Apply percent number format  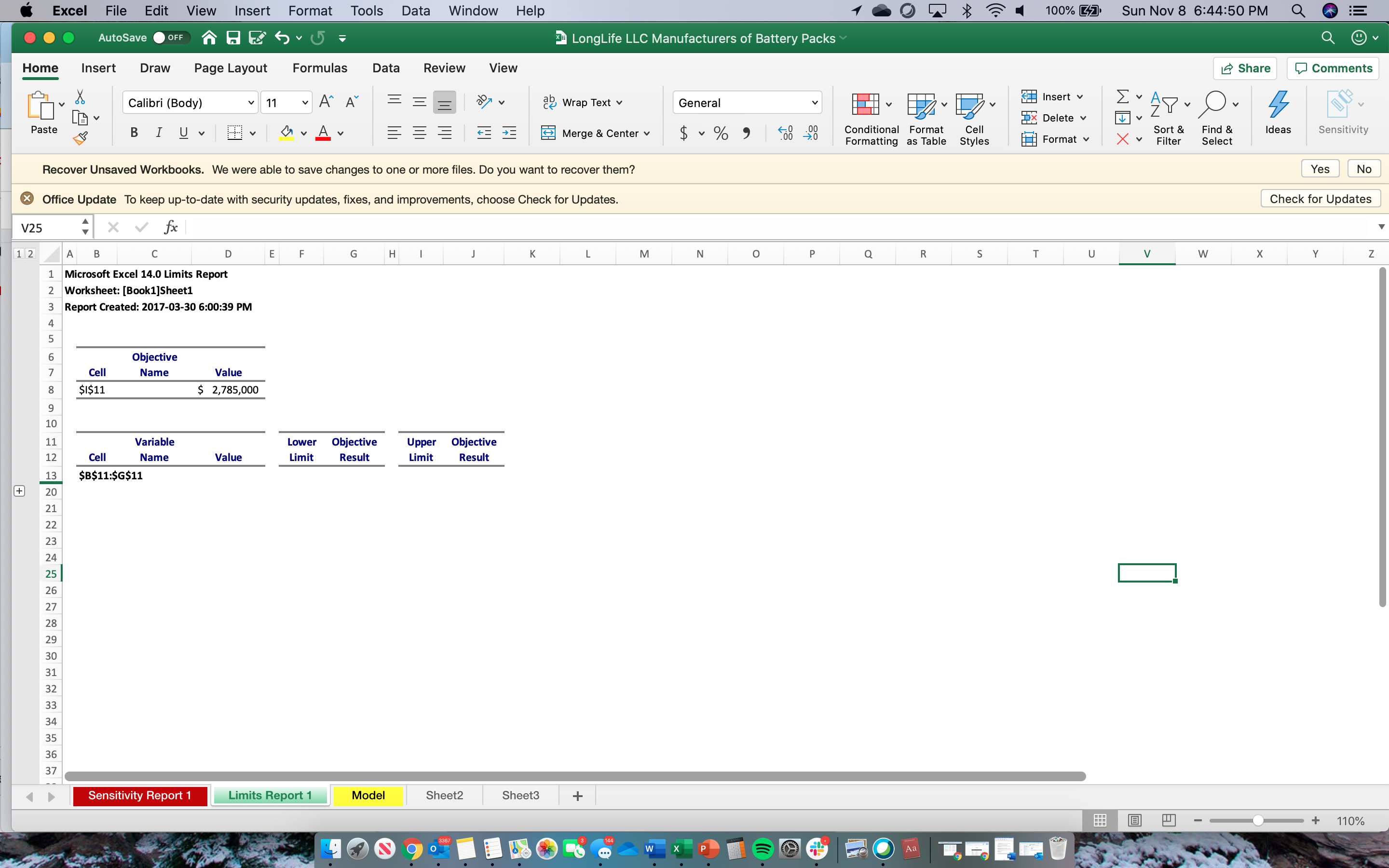coord(721,133)
